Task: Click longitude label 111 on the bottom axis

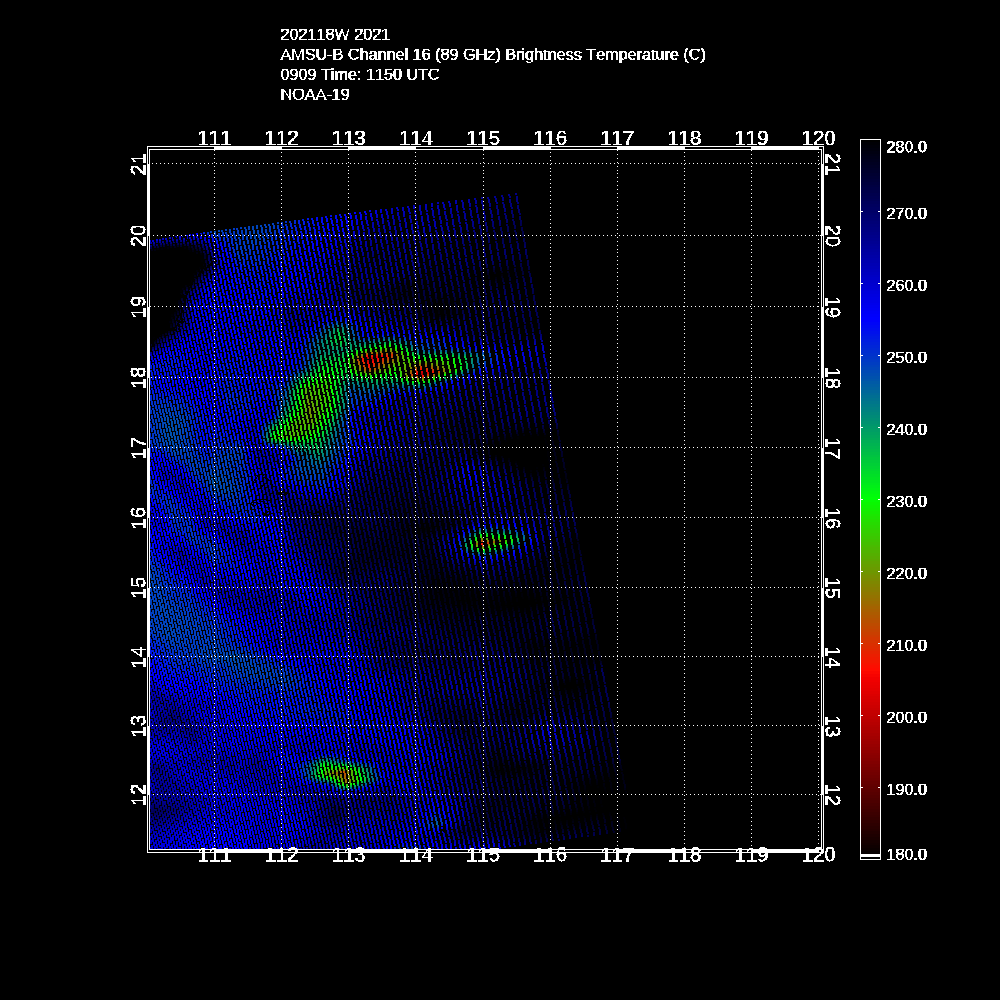Action: 215,855
